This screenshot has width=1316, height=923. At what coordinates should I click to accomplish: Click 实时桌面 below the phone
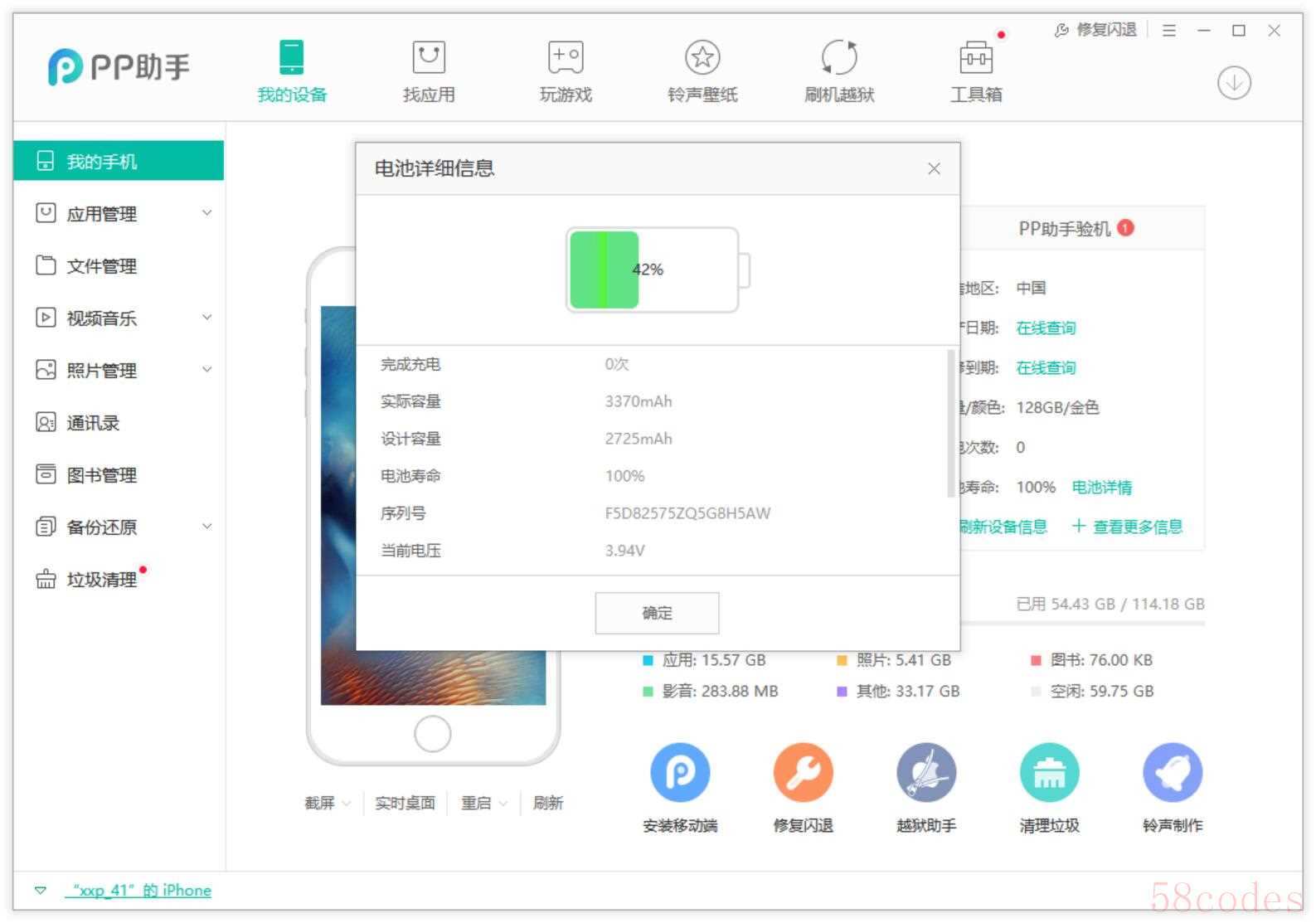[405, 803]
